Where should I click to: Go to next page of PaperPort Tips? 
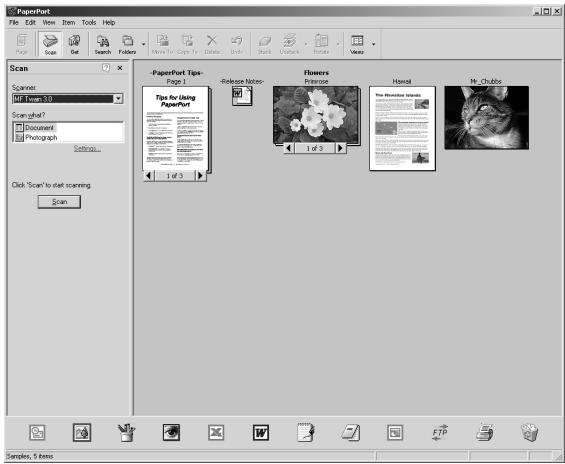coord(200,176)
